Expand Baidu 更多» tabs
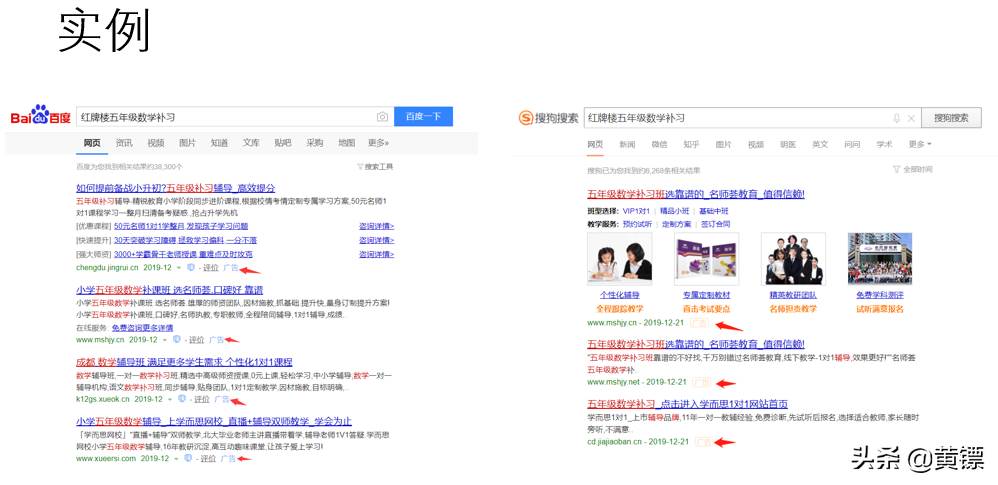This screenshot has height=485, width=998. tap(378, 143)
